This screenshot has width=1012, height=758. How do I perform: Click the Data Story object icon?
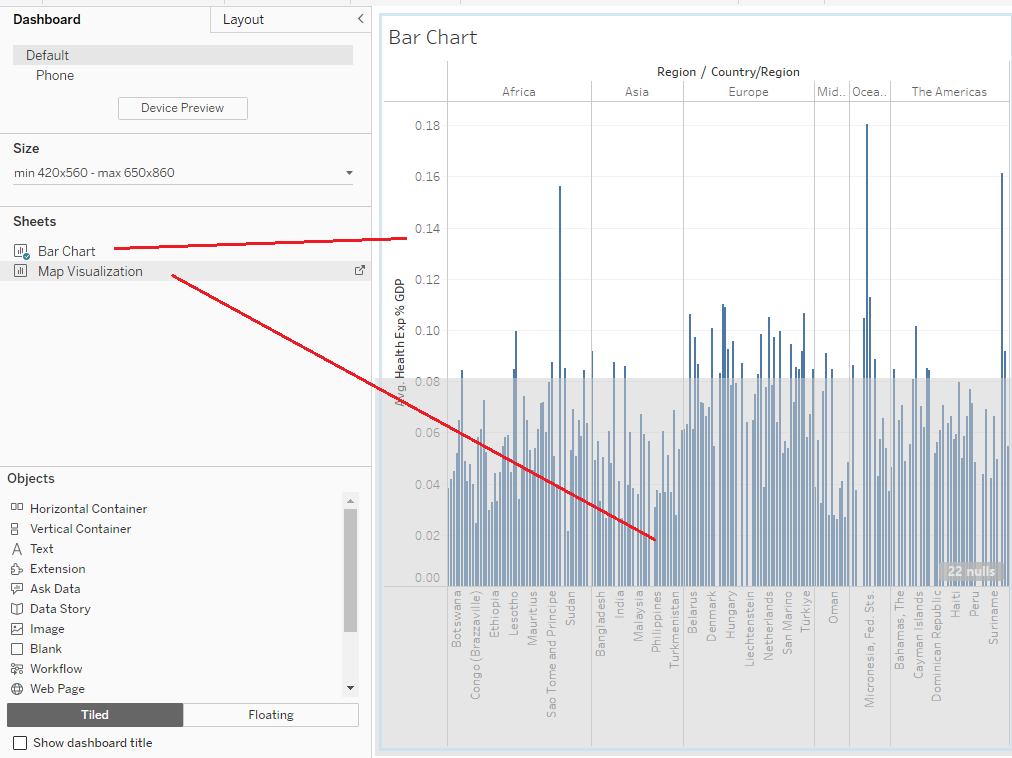17,608
